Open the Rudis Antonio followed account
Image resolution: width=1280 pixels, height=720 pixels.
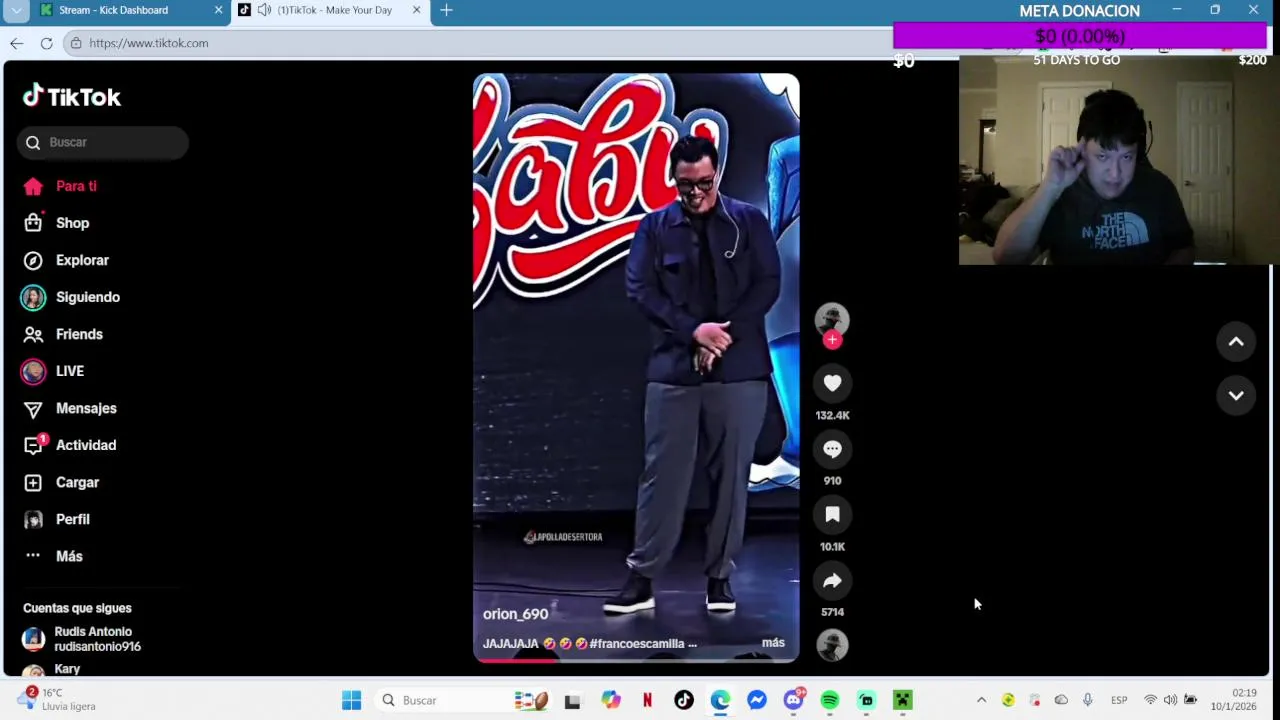click(97, 639)
